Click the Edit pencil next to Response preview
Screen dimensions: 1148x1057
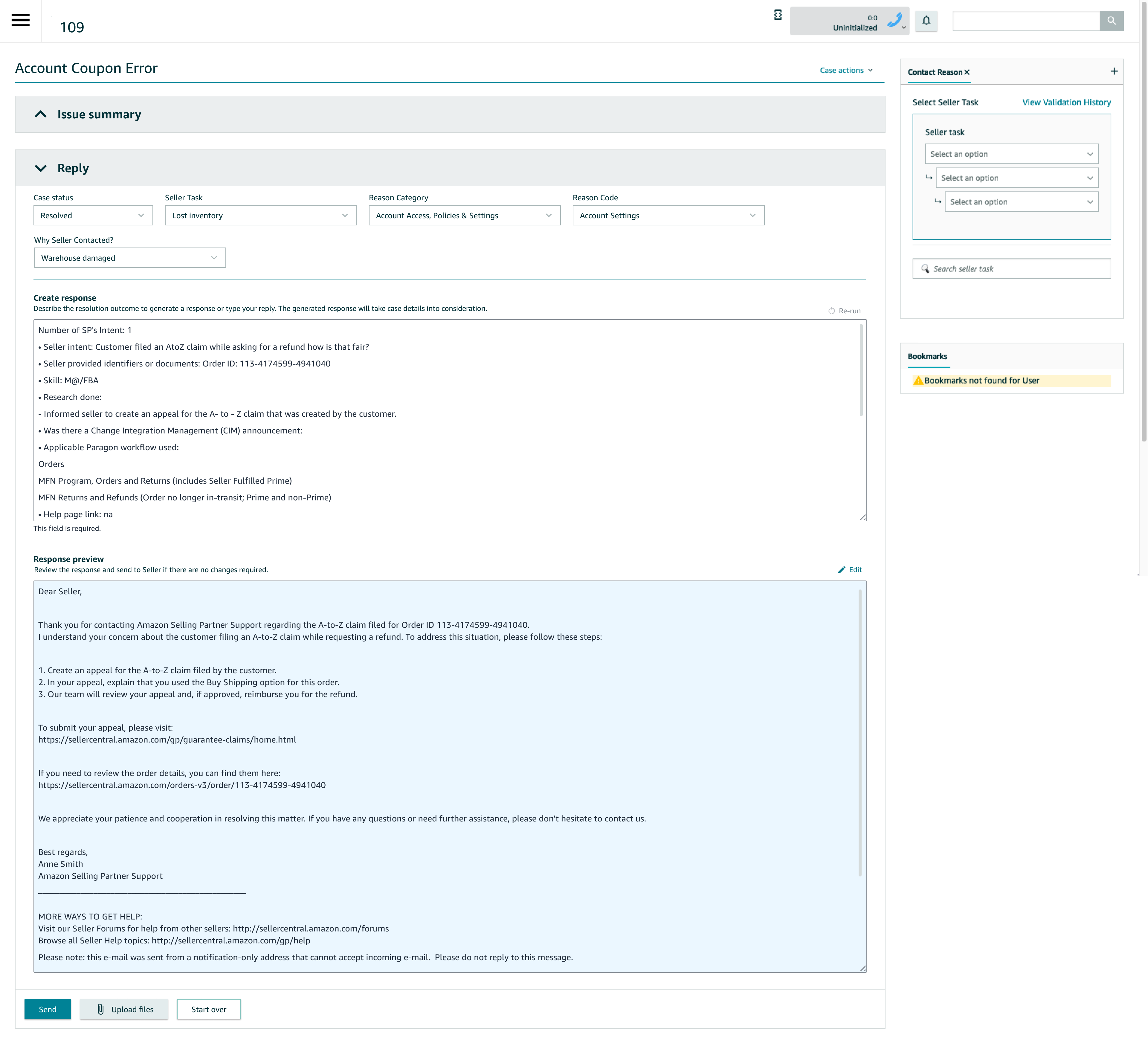(842, 570)
